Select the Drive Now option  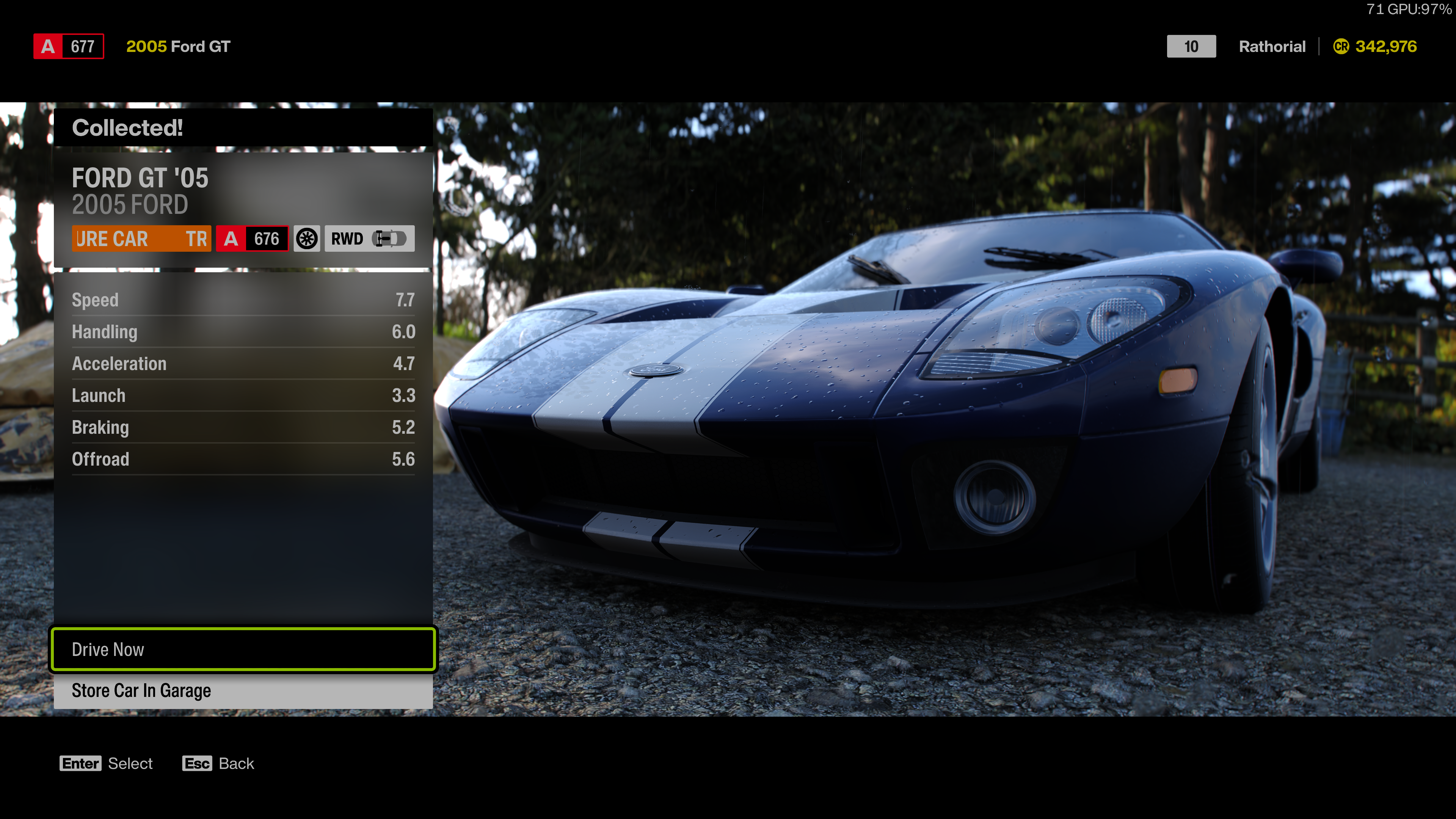pos(243,649)
